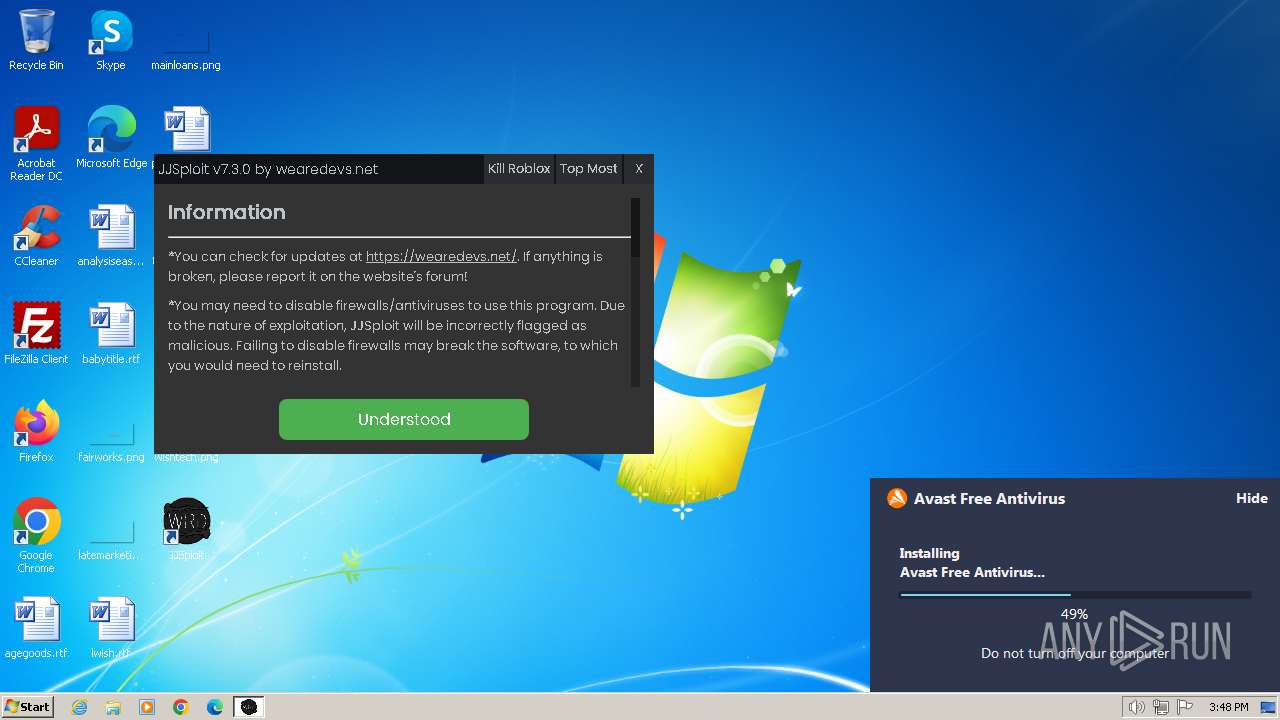Click the Avast installation progress bar
The width and height of the screenshot is (1280, 720).
(1075, 595)
